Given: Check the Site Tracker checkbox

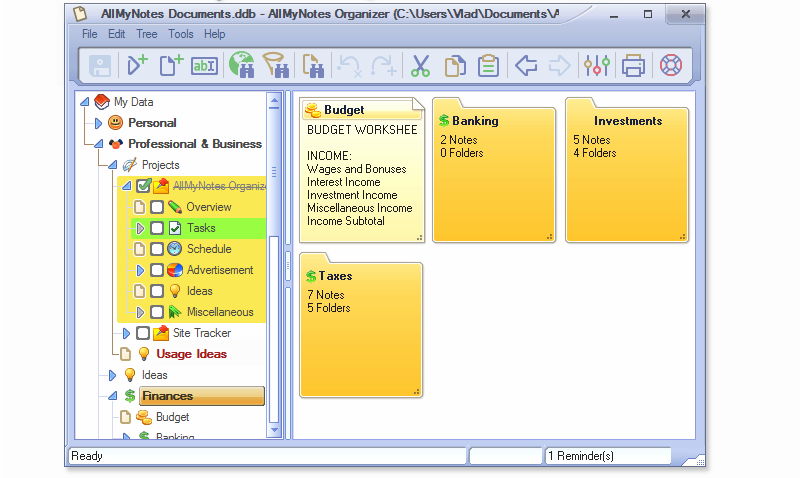Looking at the screenshot, I should 143,333.
